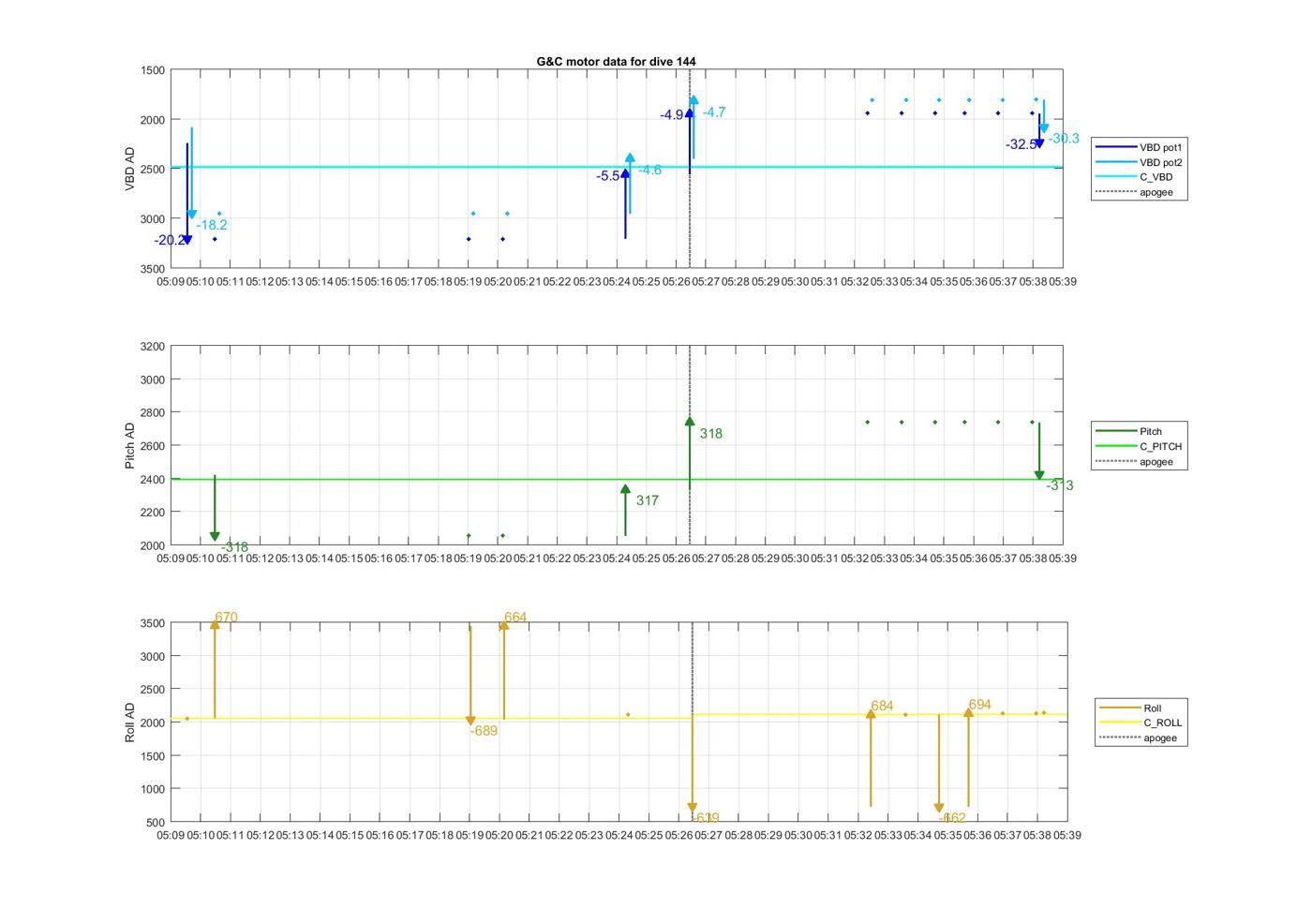Click the "05:24" x-axis tick on Pitch plot

617,559
